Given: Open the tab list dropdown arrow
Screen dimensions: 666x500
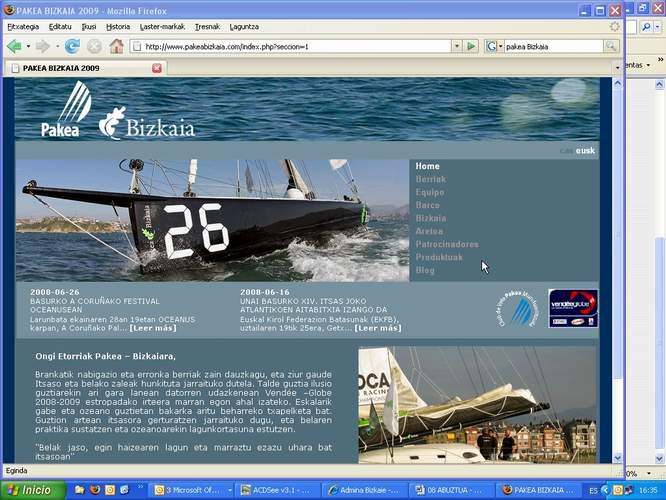Looking at the screenshot, I should [x=617, y=68].
